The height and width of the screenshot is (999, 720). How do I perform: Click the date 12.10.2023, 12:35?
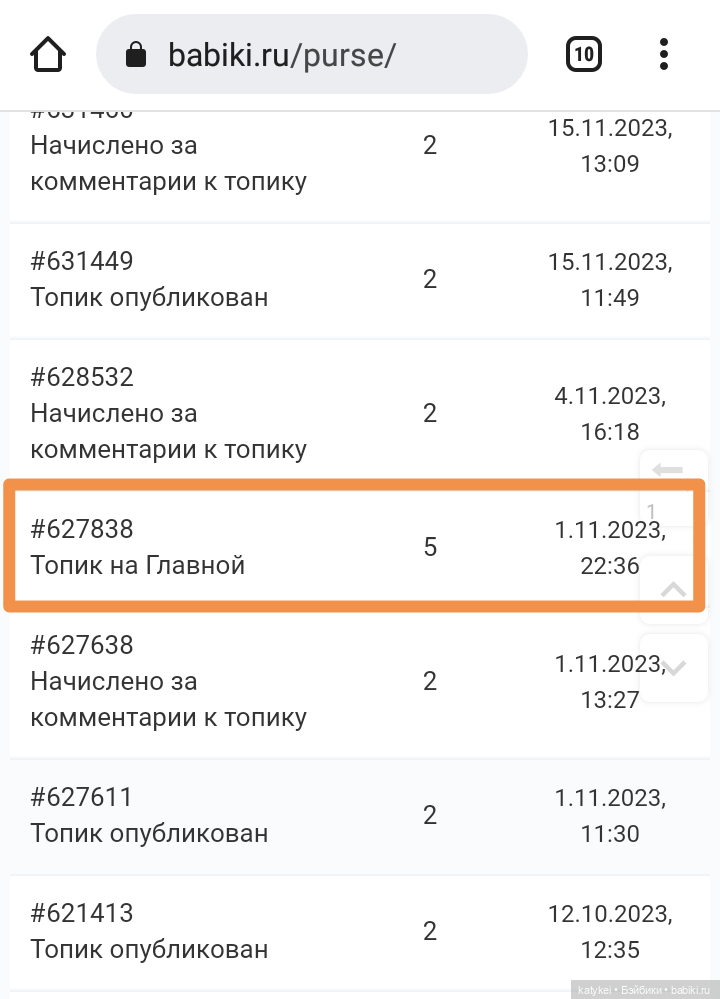coord(610,931)
